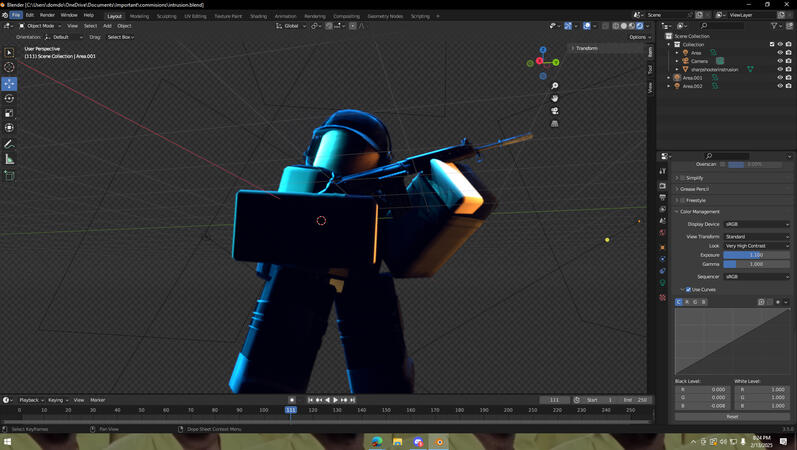Open the timeline Keying popover
The image size is (797, 450).
pyautogui.click(x=58, y=400)
